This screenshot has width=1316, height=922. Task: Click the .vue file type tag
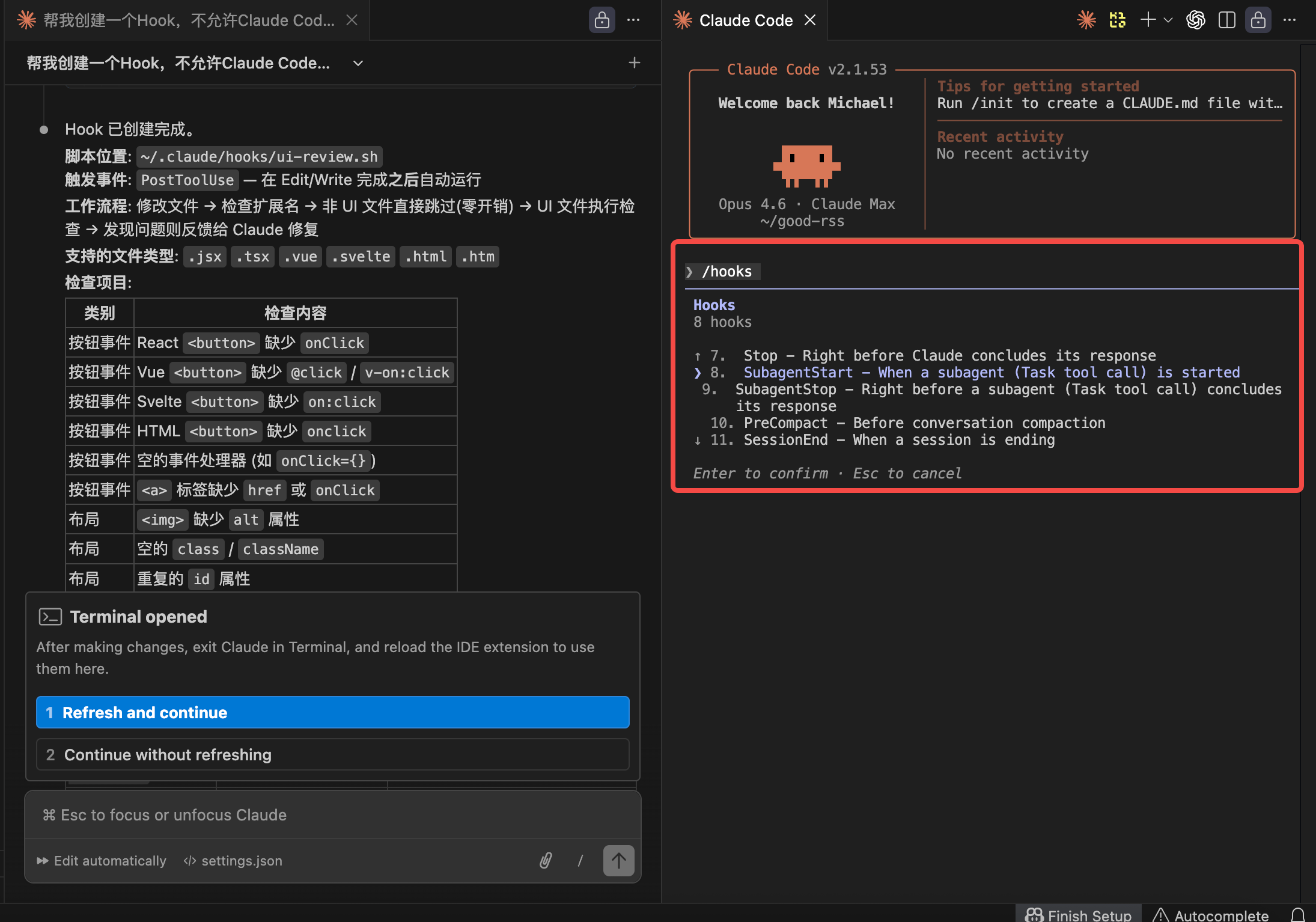point(300,257)
